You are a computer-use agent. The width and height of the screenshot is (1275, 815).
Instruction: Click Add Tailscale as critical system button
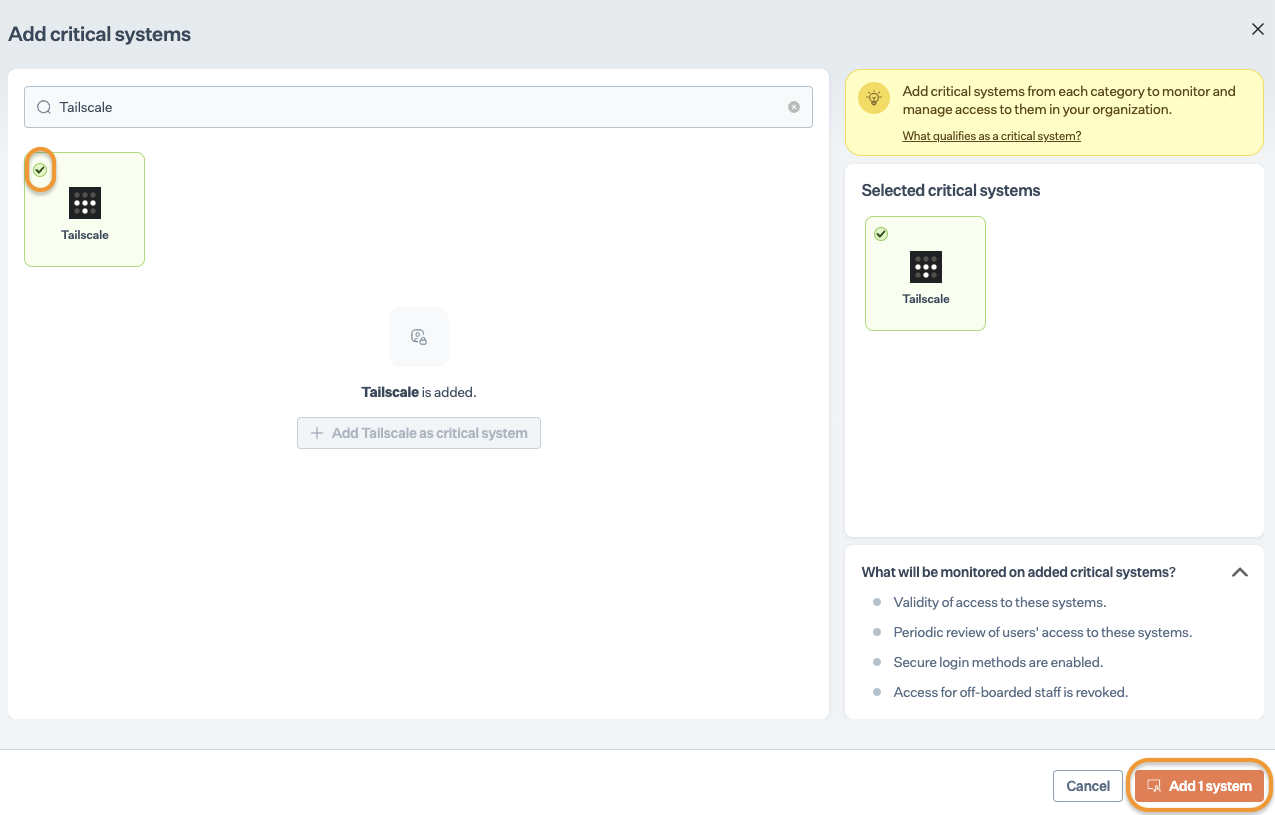(419, 433)
